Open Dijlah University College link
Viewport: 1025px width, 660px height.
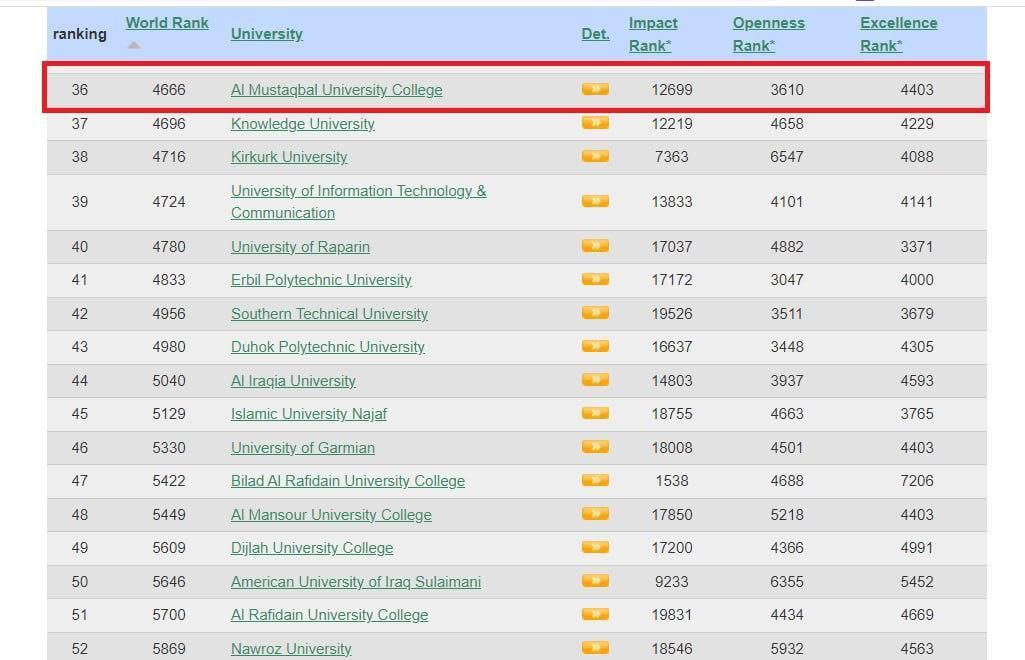[x=312, y=548]
